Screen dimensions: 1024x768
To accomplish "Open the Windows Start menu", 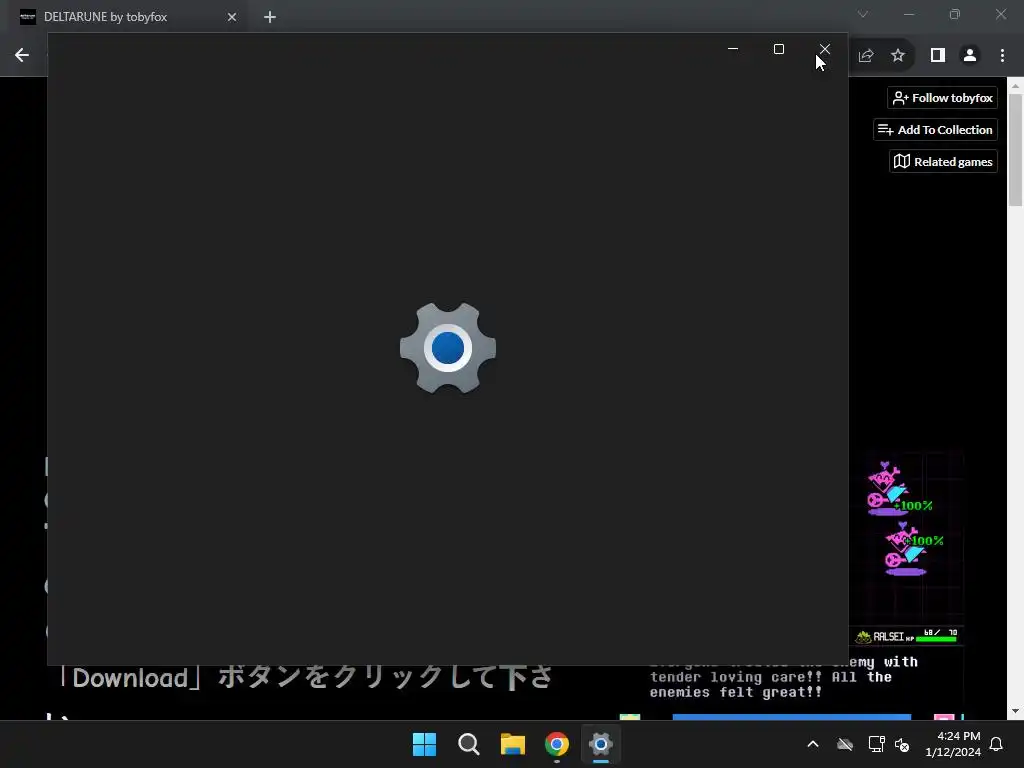I will coord(424,744).
